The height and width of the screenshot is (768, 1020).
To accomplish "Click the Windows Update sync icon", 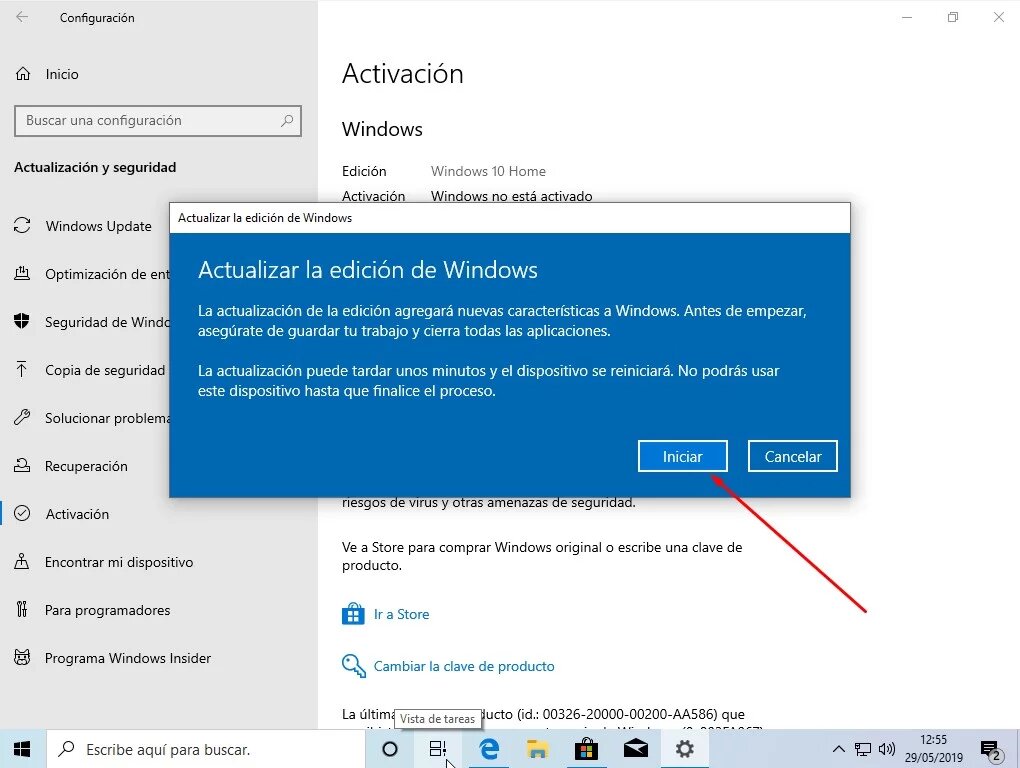I will point(22,226).
